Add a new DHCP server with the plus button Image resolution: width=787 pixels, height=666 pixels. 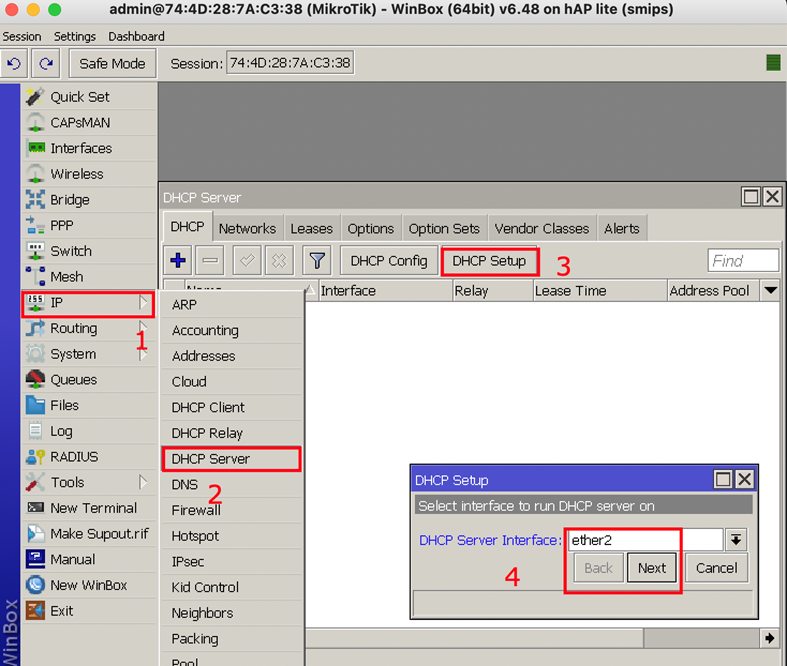click(178, 260)
